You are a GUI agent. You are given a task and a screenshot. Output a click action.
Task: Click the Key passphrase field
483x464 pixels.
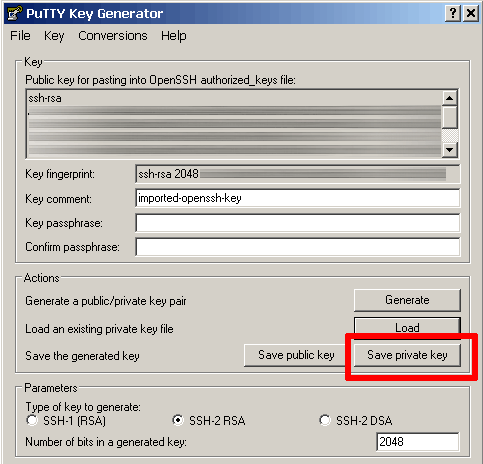(x=297, y=223)
